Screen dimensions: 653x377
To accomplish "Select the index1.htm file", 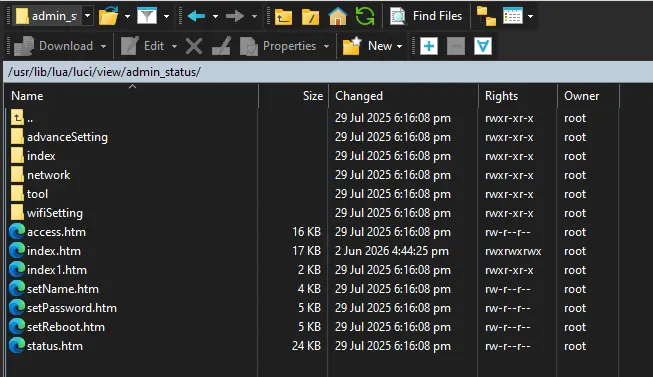I will 57,270.
